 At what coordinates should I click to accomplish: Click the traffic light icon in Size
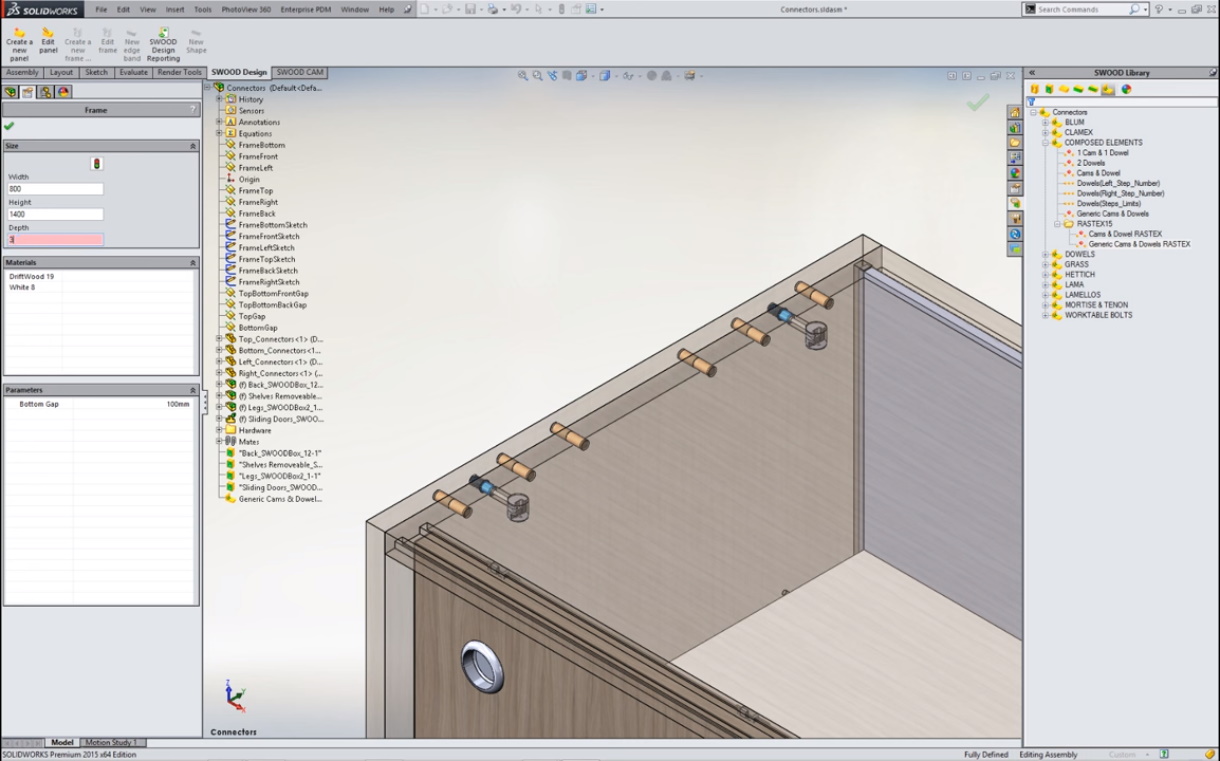click(97, 163)
